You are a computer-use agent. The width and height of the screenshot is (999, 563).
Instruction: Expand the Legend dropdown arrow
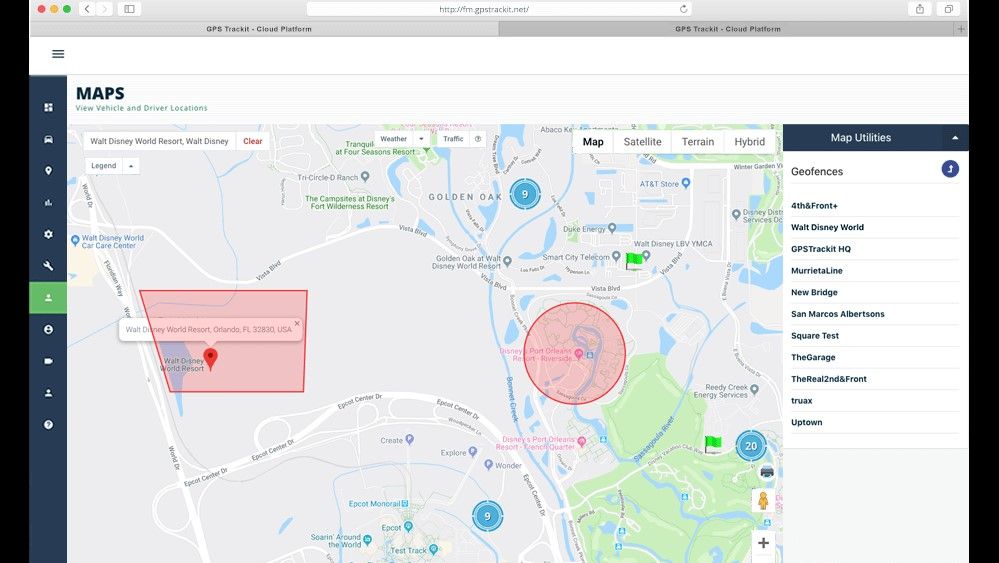tap(131, 166)
